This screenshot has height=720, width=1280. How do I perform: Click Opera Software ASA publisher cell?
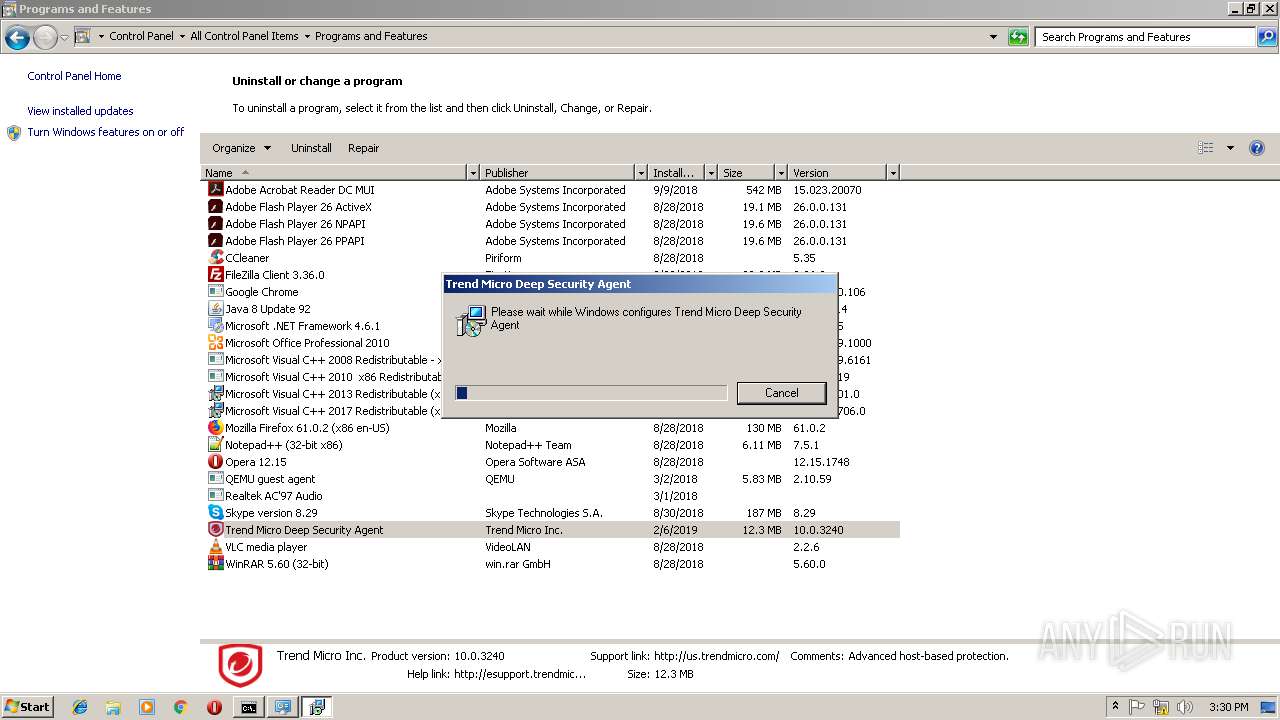coord(535,462)
